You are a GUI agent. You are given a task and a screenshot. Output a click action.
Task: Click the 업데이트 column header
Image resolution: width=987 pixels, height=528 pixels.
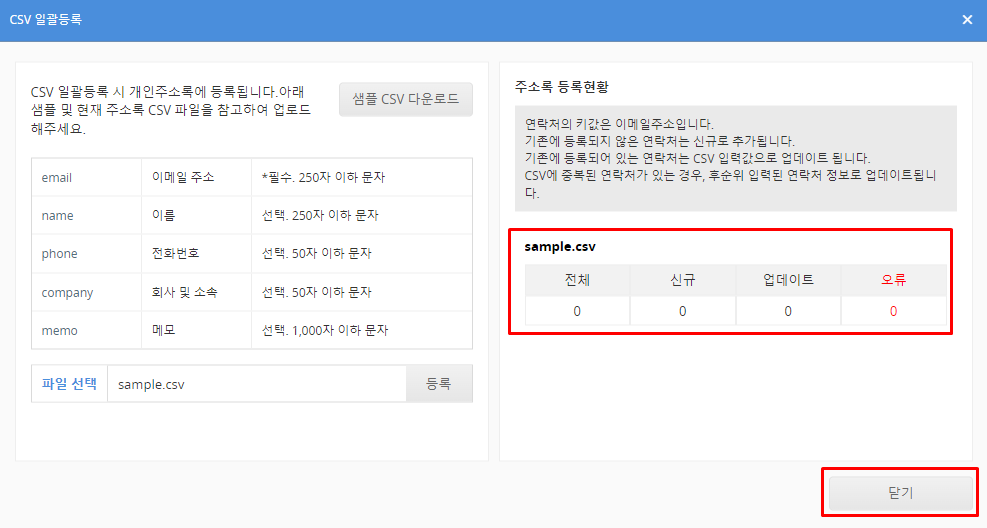point(788,280)
